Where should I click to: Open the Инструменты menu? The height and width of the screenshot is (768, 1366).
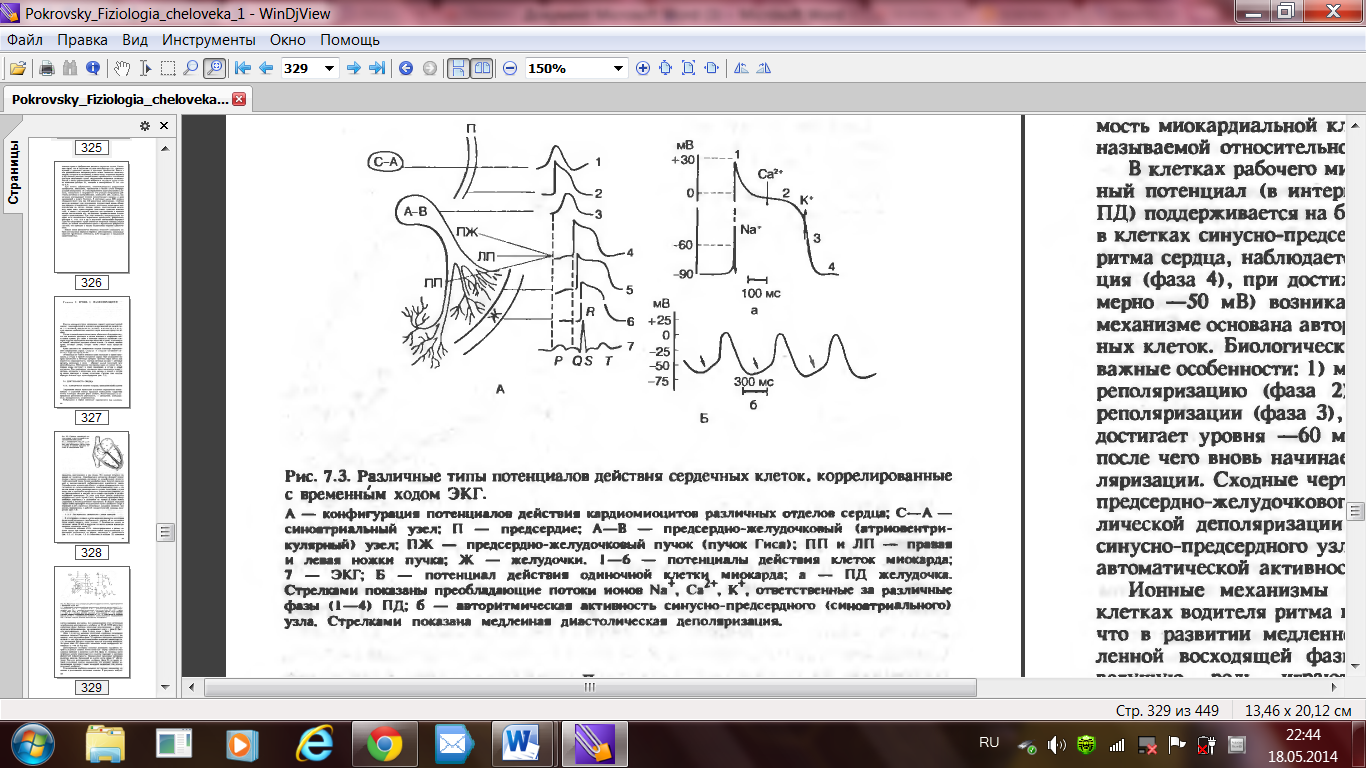pyautogui.click(x=209, y=40)
